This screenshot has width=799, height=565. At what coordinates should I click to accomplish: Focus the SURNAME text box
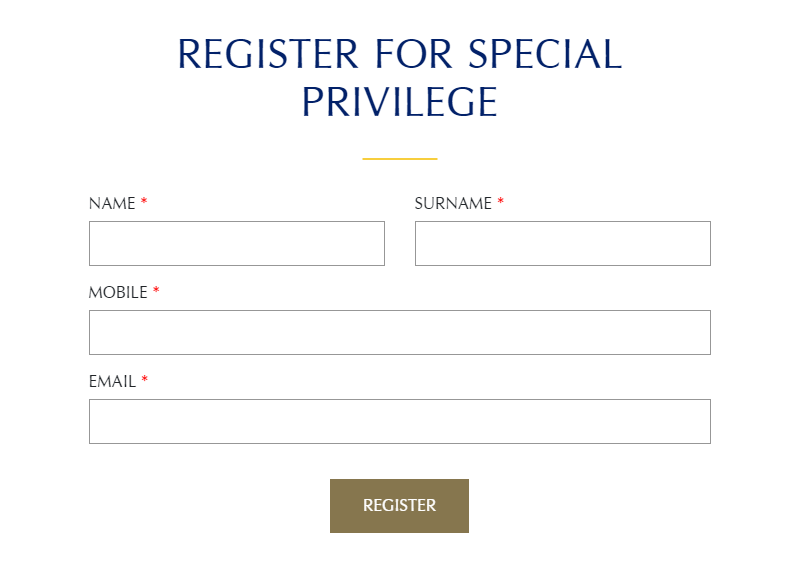point(563,244)
